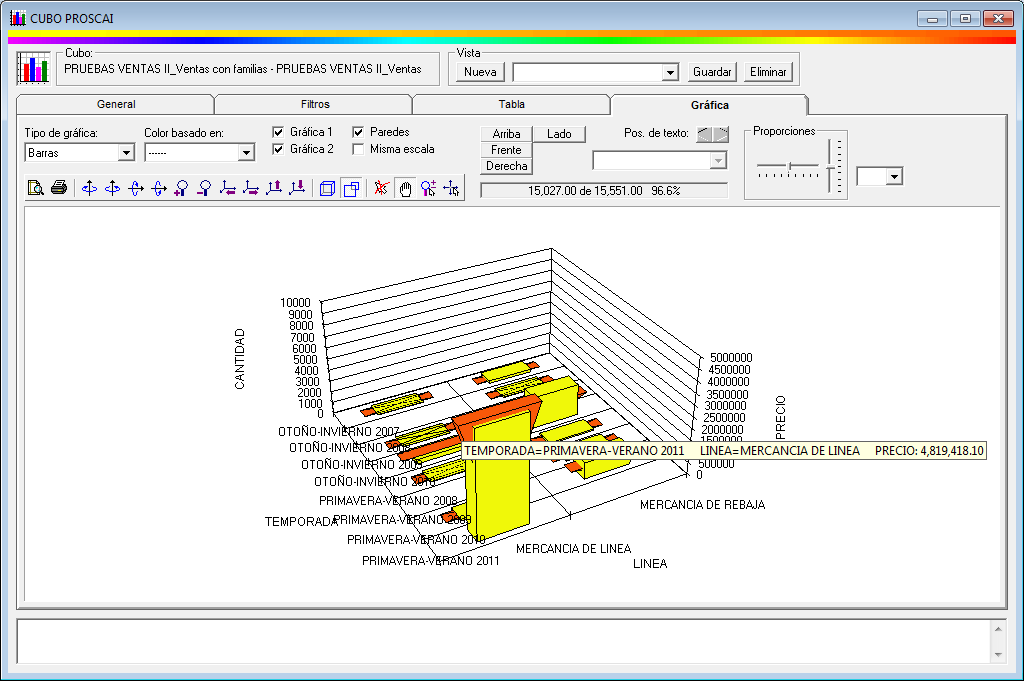This screenshot has height=681, width=1024.
Task: Click the MERCANCIA DE LINEA axis label
Action: point(573,549)
